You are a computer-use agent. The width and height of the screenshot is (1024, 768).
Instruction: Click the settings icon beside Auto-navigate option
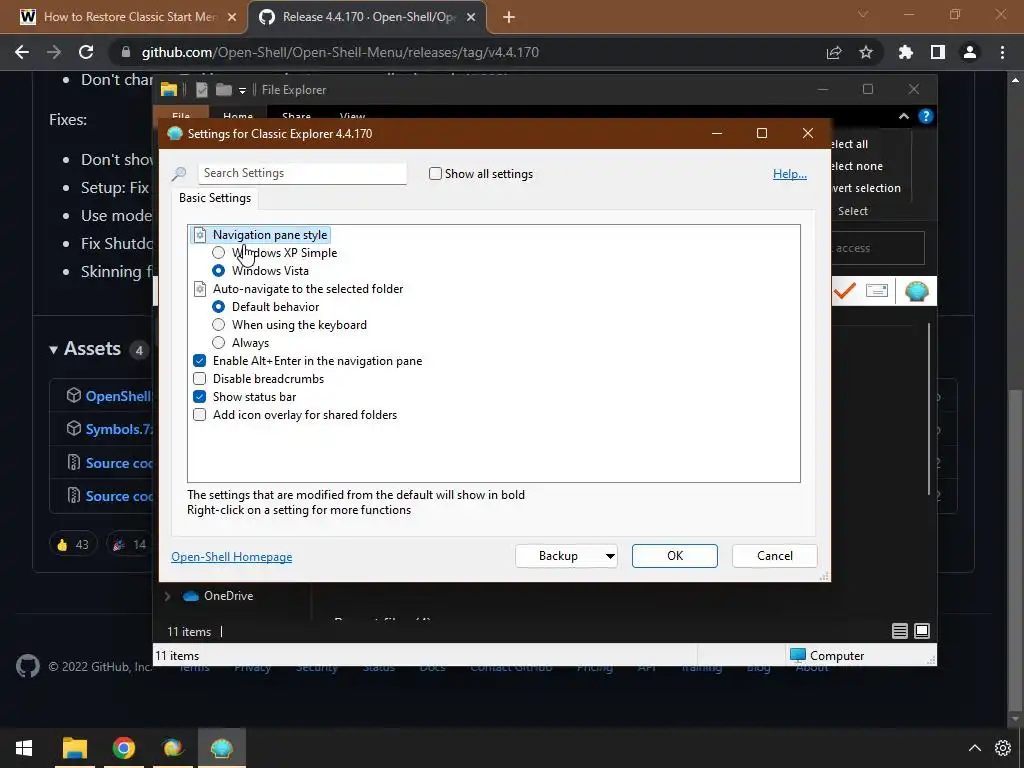coord(200,289)
